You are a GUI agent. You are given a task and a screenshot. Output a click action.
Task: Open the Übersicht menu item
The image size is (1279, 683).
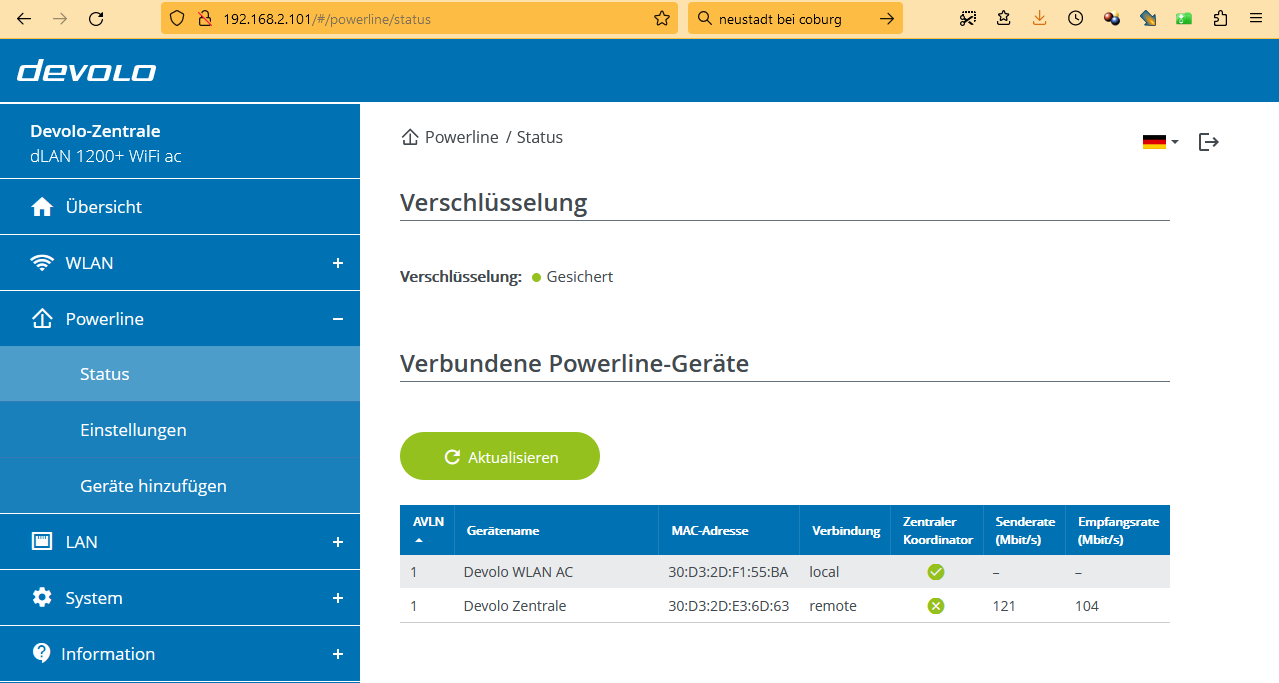[x=180, y=207]
